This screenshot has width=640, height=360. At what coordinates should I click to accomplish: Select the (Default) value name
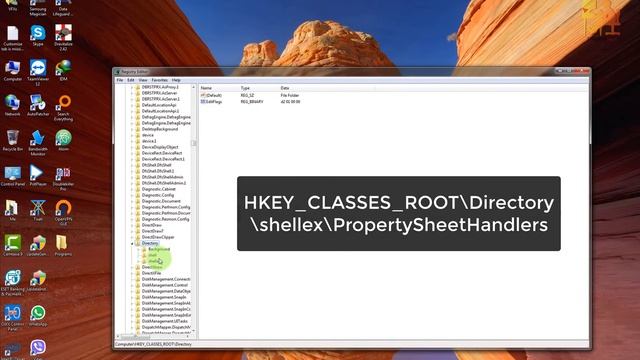214,96
